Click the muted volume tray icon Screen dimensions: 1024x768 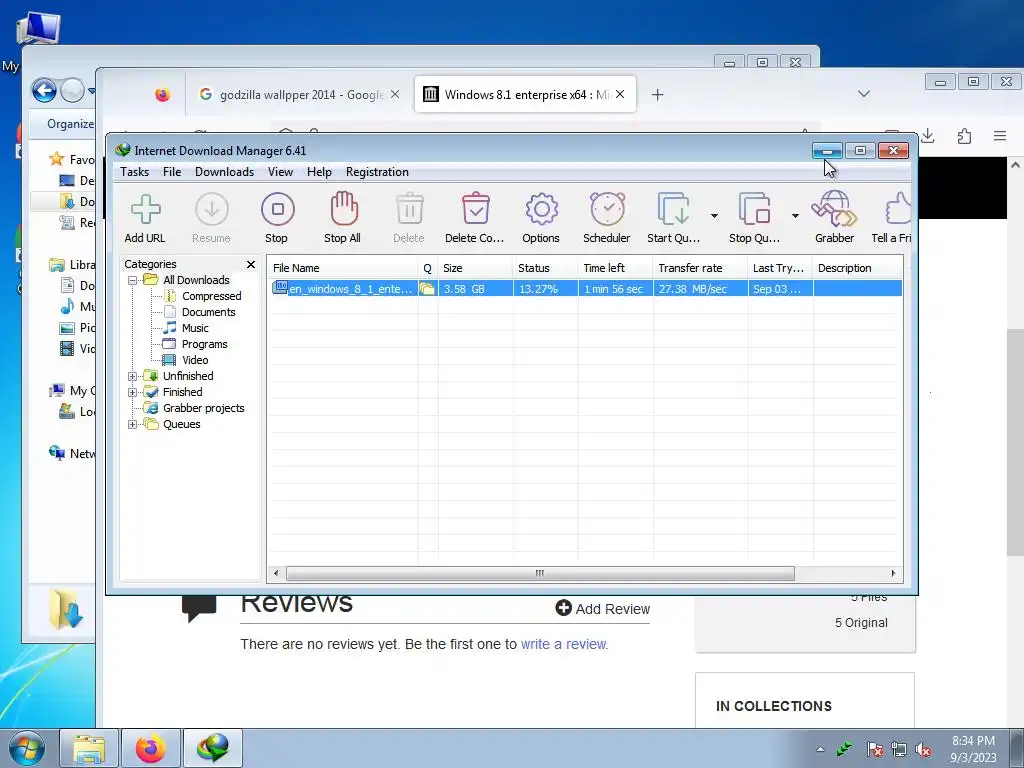pos(923,749)
